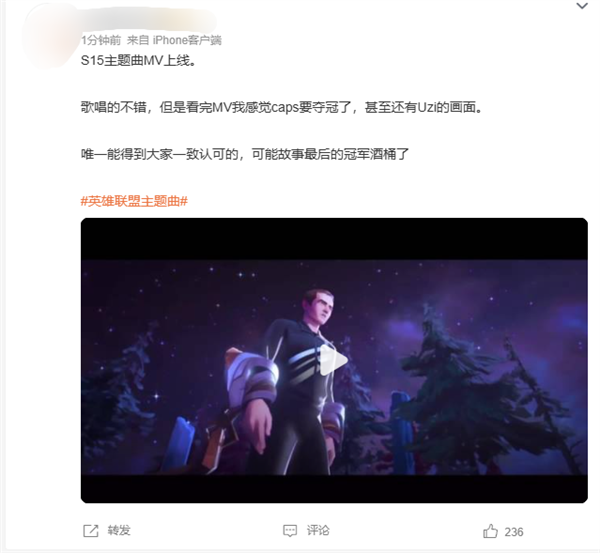Play the MV video
This screenshot has width=600, height=553.
click(334, 361)
